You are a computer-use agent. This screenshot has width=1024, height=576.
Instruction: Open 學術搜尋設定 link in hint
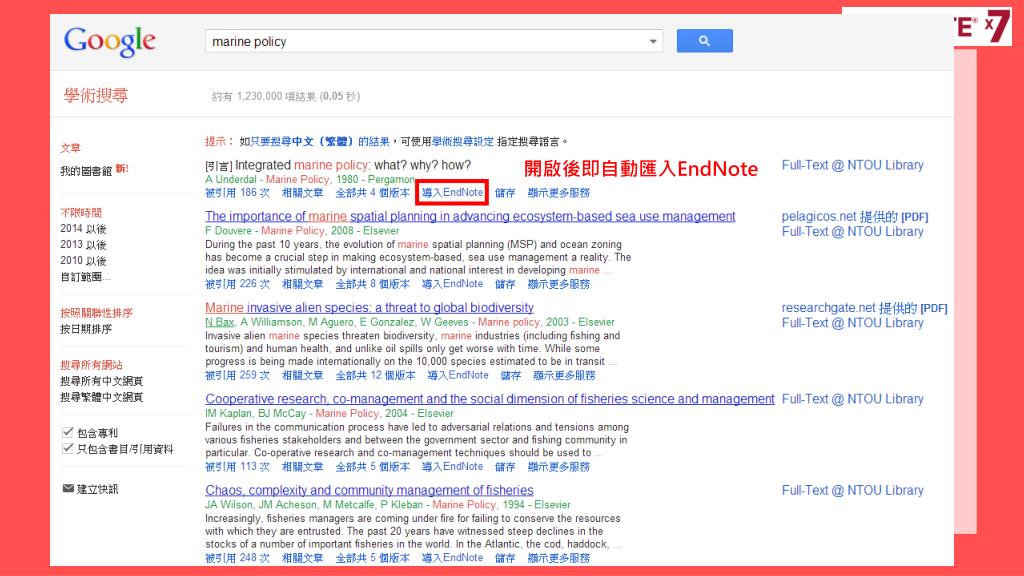463,142
